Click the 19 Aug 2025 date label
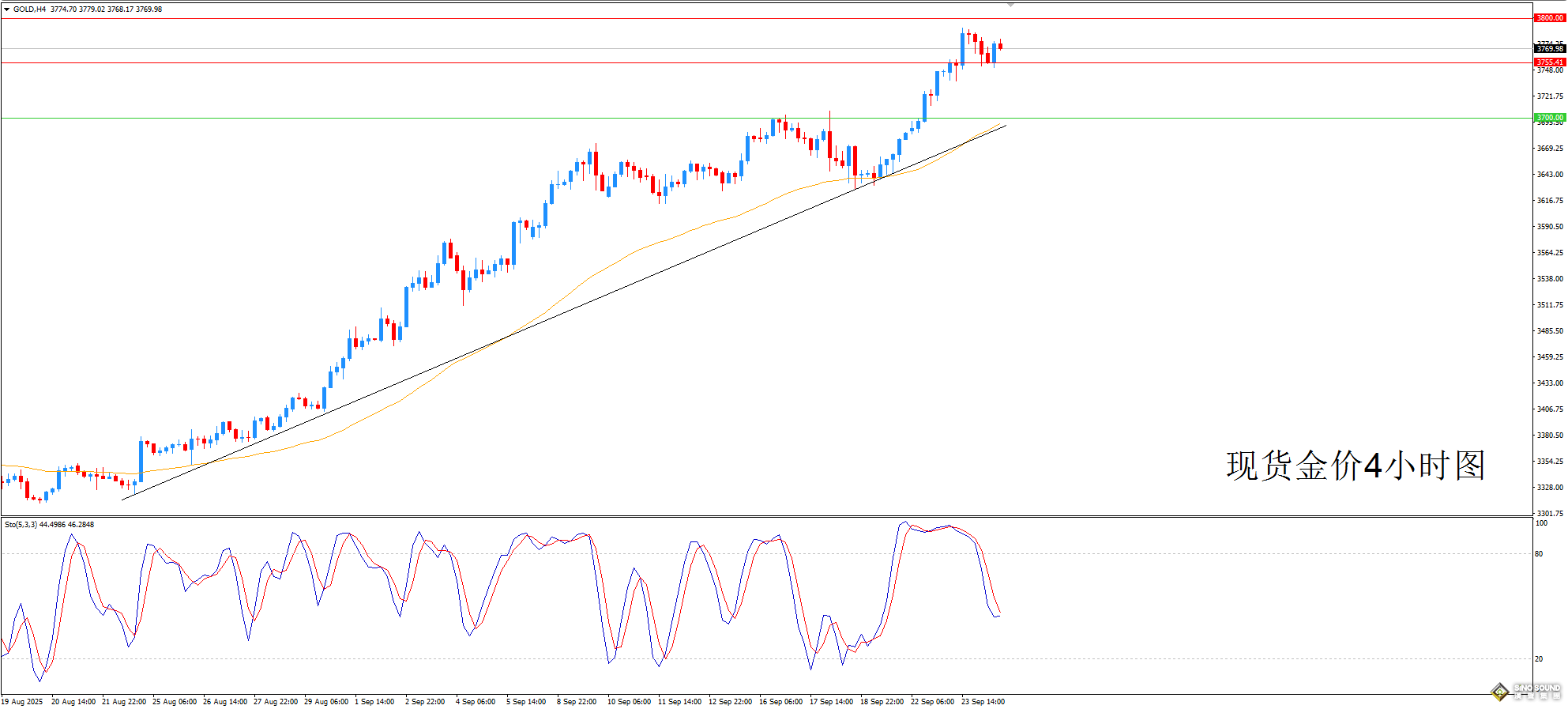This screenshot has width=1568, height=709. point(22,702)
